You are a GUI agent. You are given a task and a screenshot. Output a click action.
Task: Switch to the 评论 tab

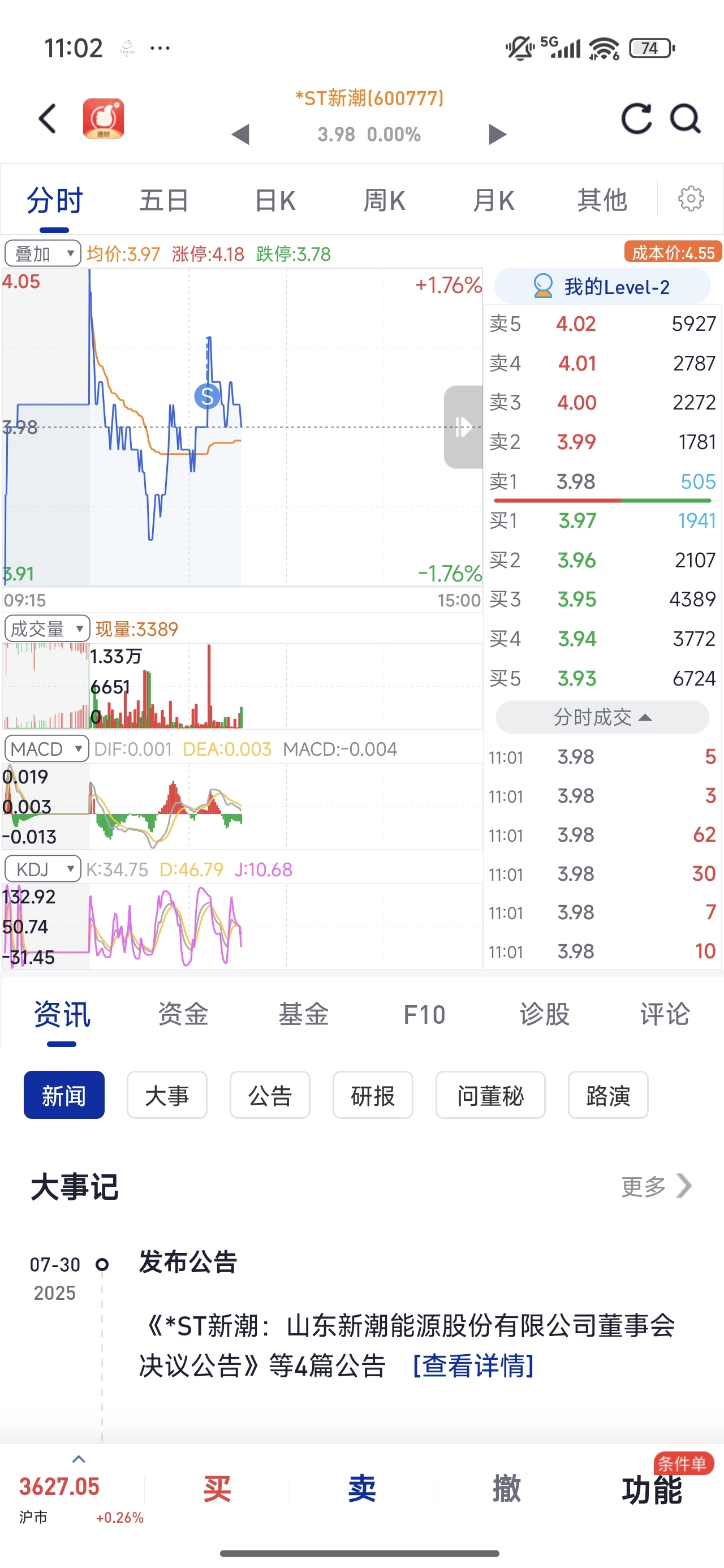tap(665, 1015)
